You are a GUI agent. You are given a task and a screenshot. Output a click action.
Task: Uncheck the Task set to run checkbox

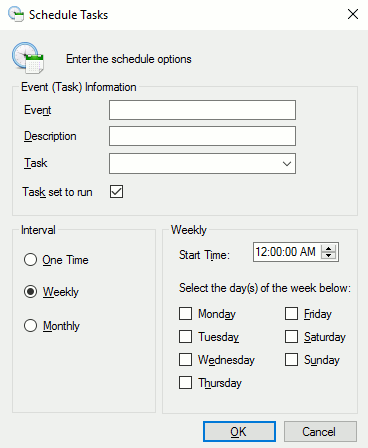coord(116,192)
